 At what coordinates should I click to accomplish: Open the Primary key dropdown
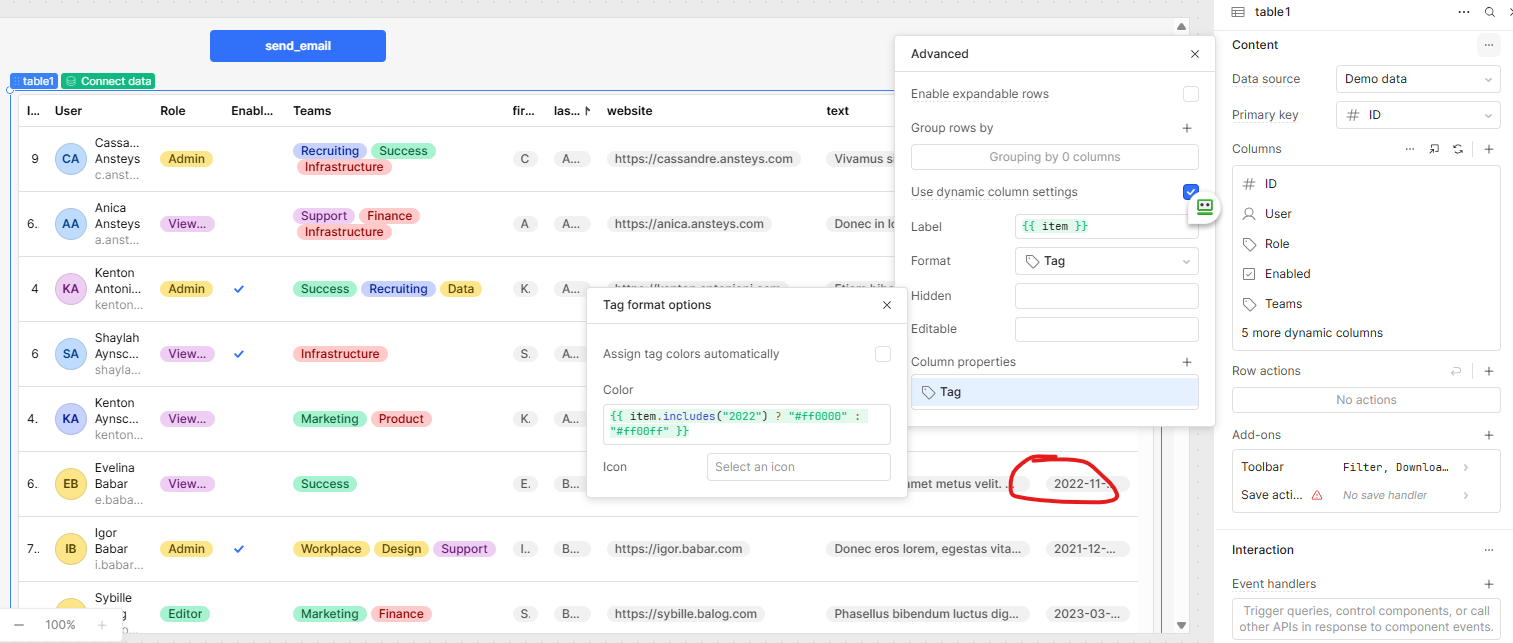(1417, 115)
